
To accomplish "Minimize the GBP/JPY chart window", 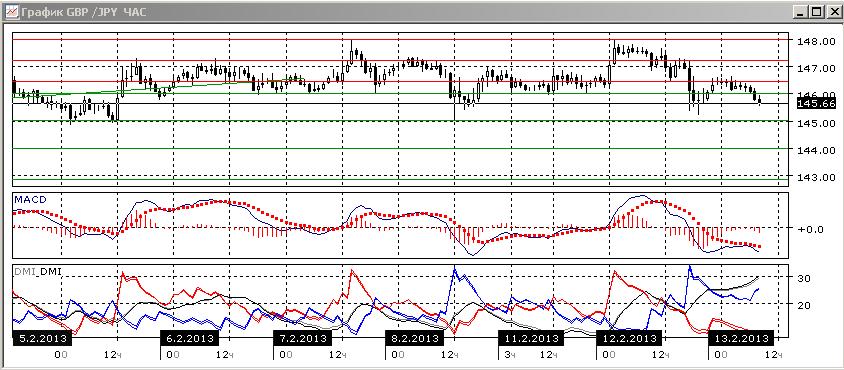I will pos(801,12).
